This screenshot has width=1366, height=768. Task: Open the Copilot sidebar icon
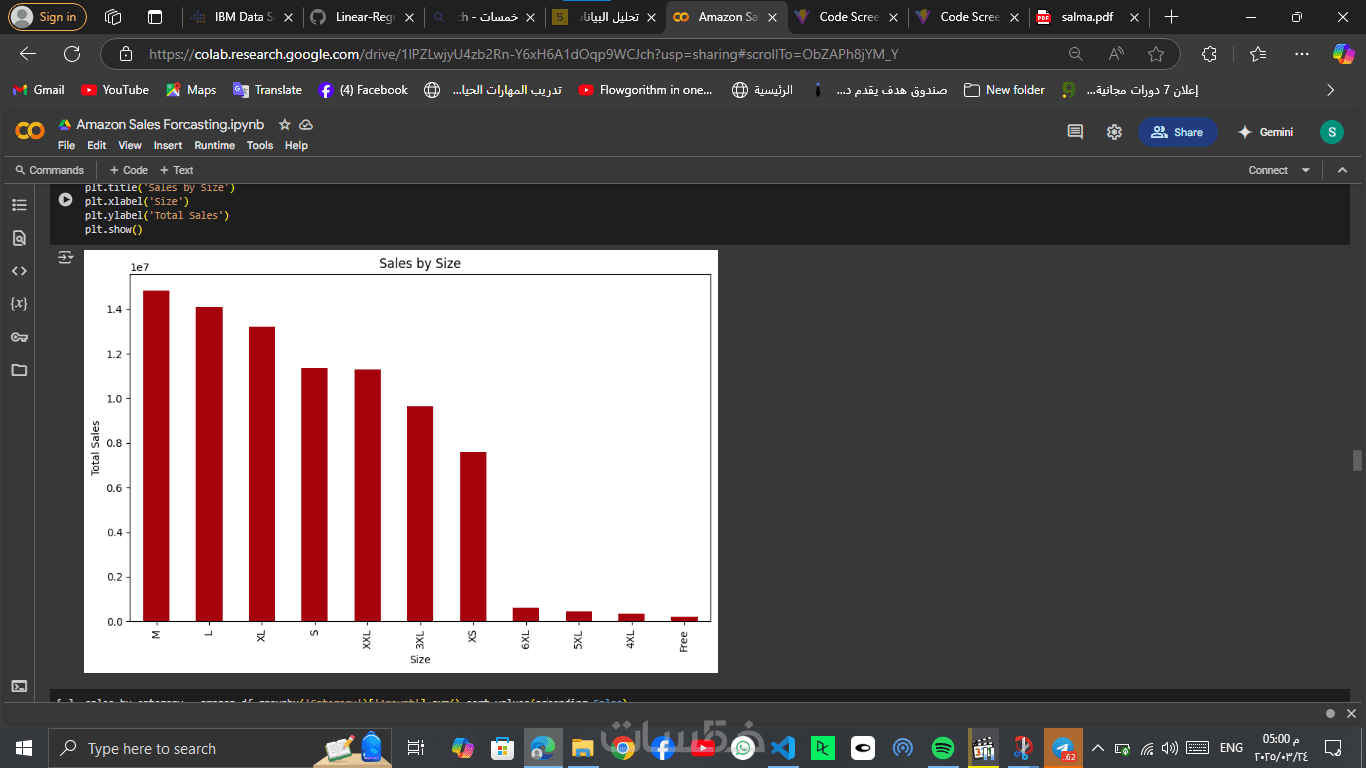[x=1343, y=54]
